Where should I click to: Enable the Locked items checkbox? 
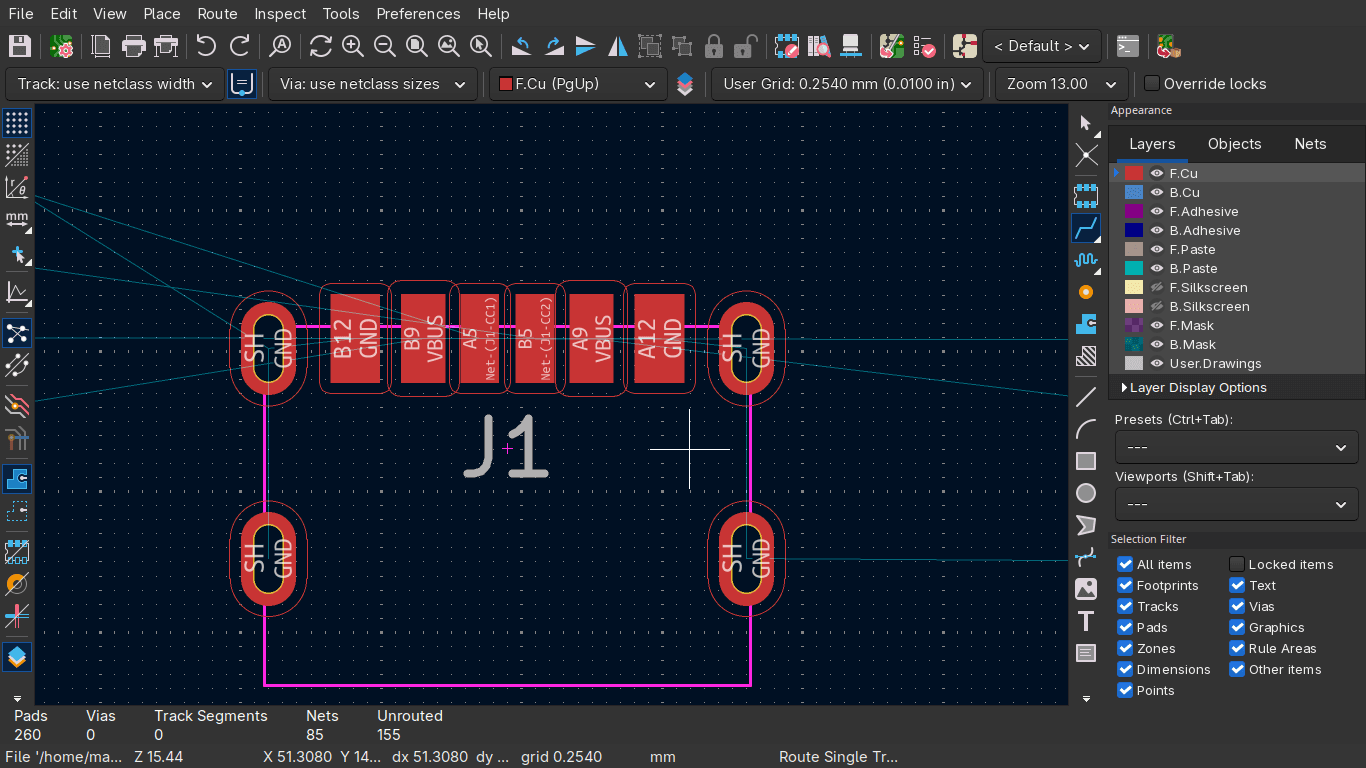pos(1237,564)
